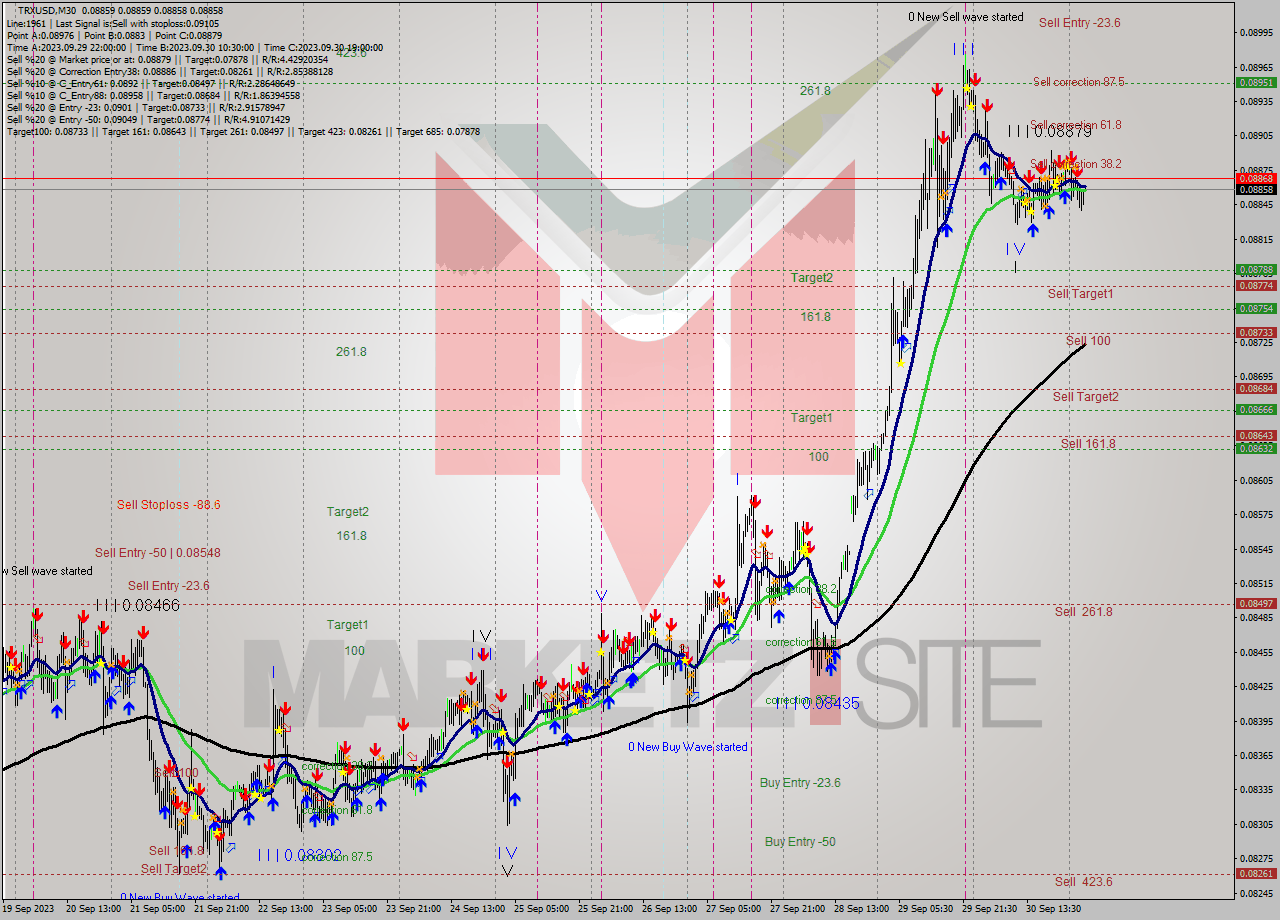The width and height of the screenshot is (1280, 920).
Task: Select the 'Sell correction 38.2' label
Action: (x=1075, y=164)
